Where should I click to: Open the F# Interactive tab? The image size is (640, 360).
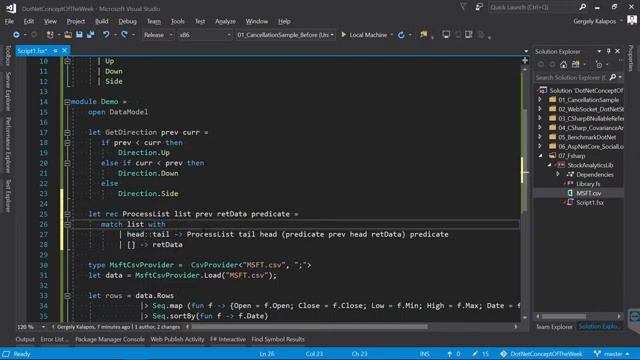[x=228, y=339]
